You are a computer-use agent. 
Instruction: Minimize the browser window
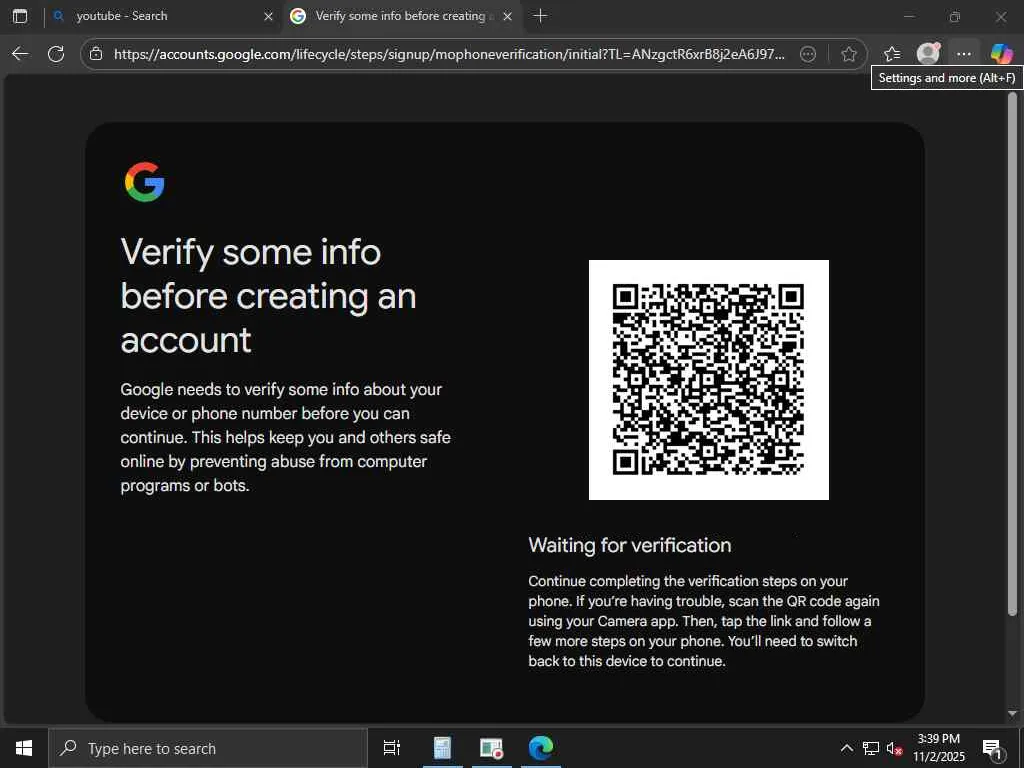pos(908,16)
